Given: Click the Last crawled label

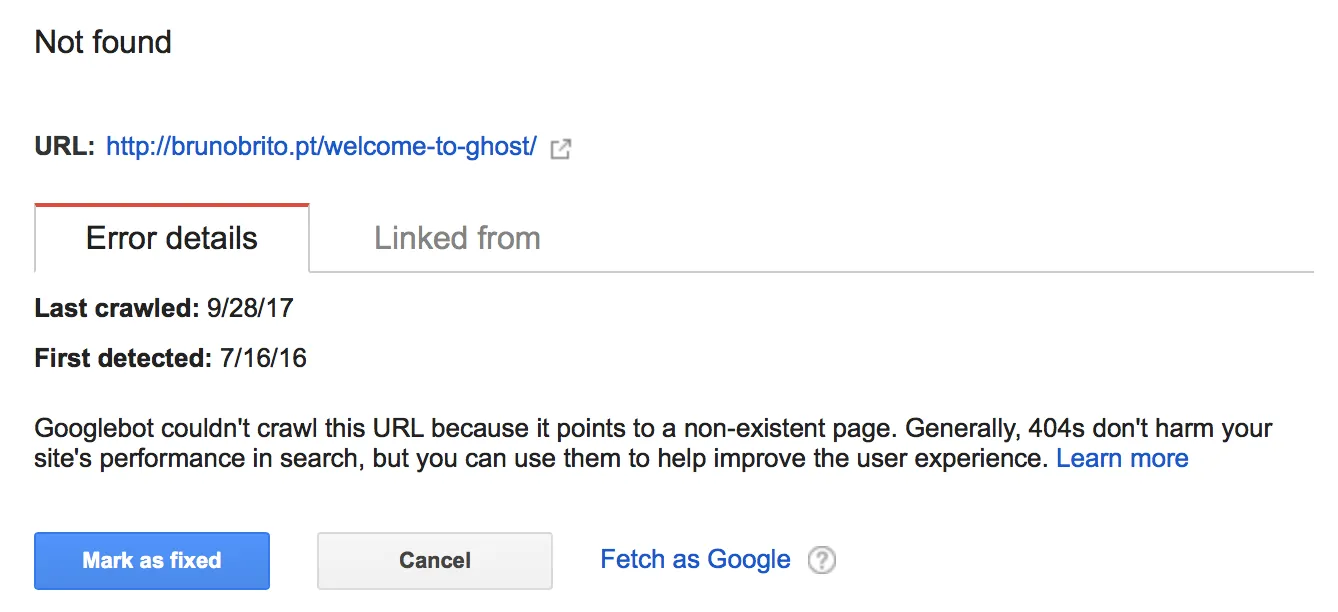Looking at the screenshot, I should coord(118,308).
